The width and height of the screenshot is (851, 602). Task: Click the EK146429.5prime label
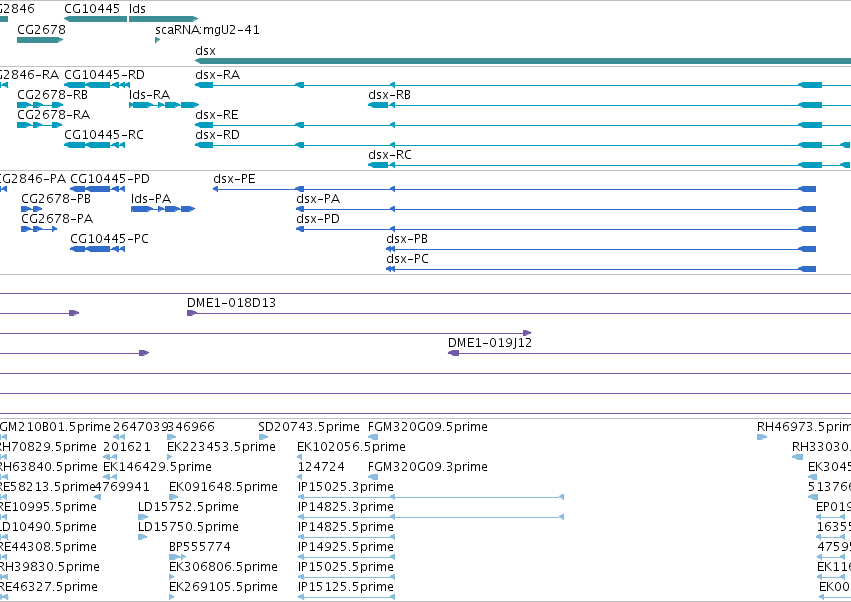coord(157,467)
